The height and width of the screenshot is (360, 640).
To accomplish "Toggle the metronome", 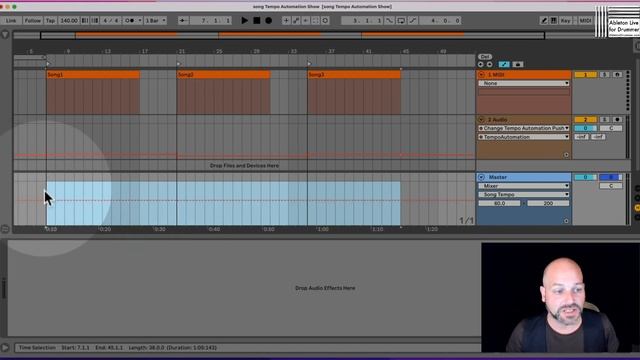I will 130,20.
